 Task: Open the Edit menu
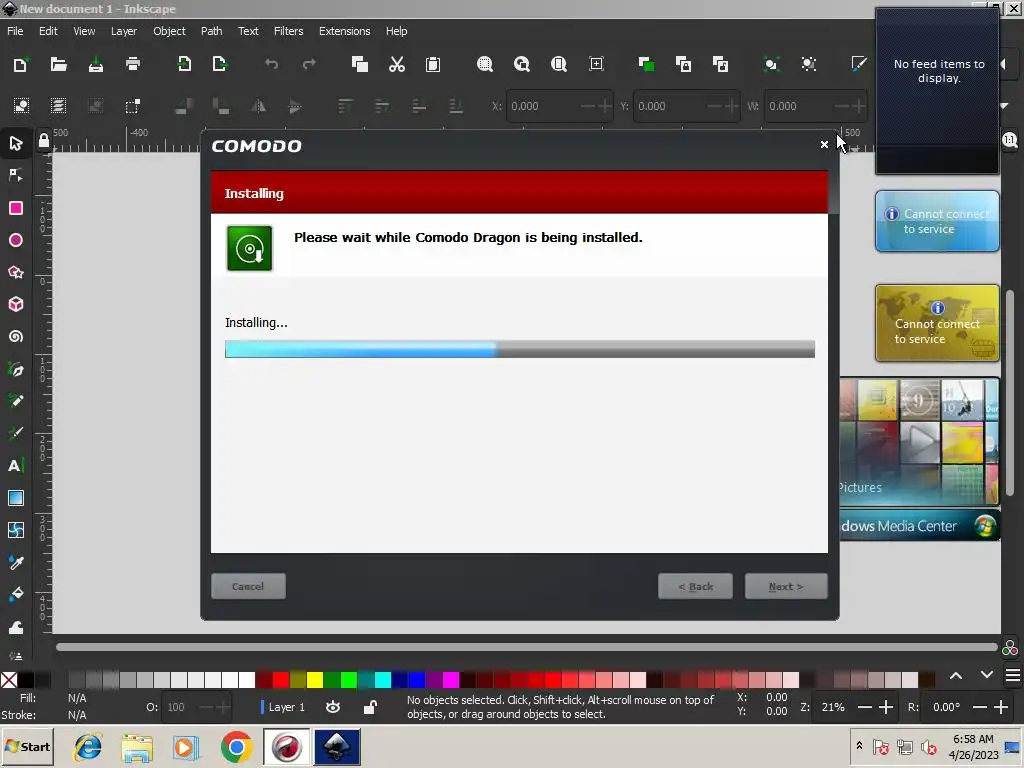[48, 31]
